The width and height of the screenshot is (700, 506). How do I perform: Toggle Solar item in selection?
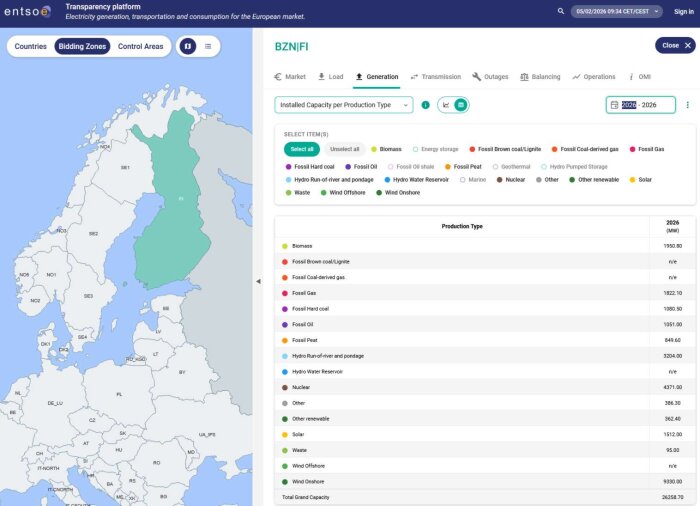(641, 180)
